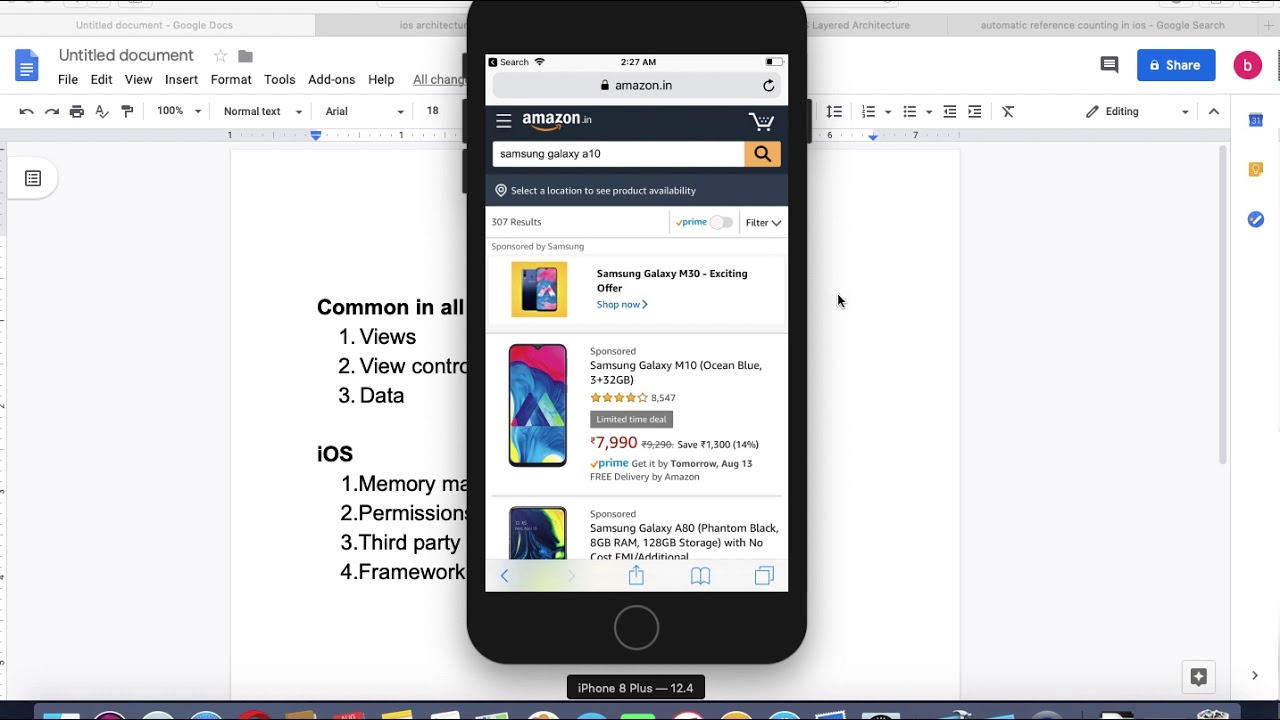The height and width of the screenshot is (720, 1280).
Task: Tap the Galaxy M30 sponsored thumbnail
Action: (x=539, y=289)
